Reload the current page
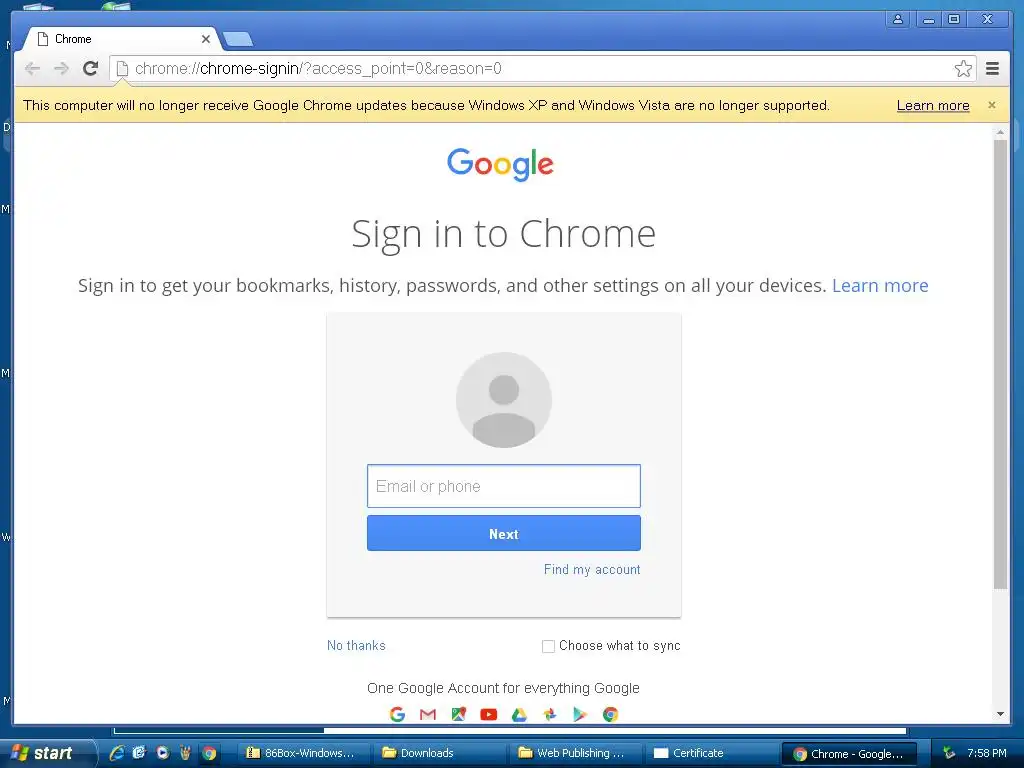Image resolution: width=1024 pixels, height=768 pixels. click(x=91, y=68)
